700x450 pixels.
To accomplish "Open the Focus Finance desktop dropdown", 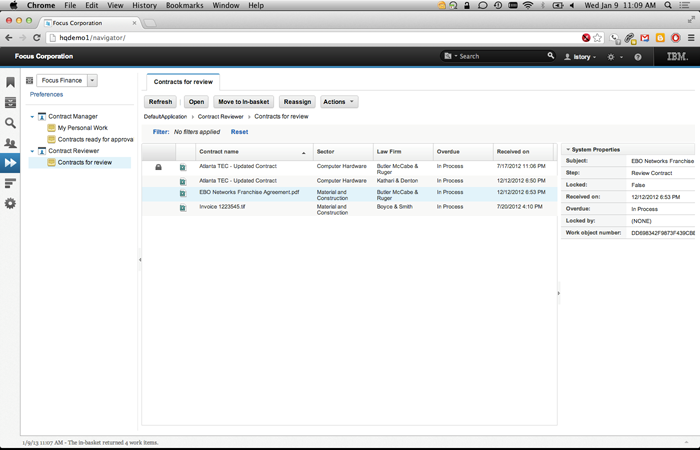I will point(92,80).
